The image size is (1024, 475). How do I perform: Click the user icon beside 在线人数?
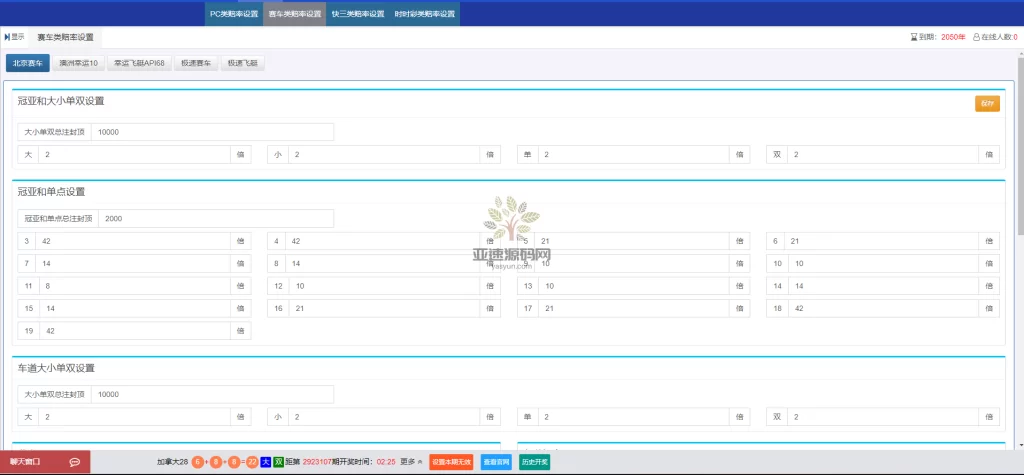click(x=976, y=37)
